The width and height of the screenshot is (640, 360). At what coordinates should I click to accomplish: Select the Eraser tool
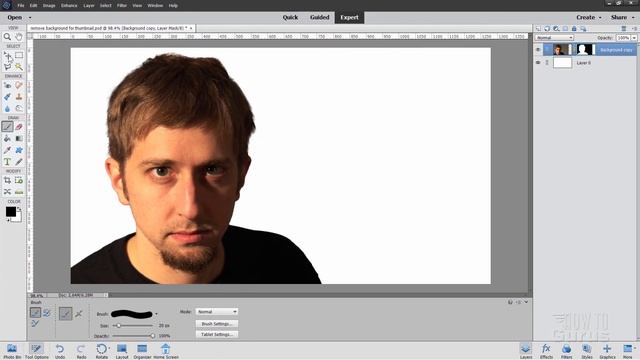[x=19, y=127]
